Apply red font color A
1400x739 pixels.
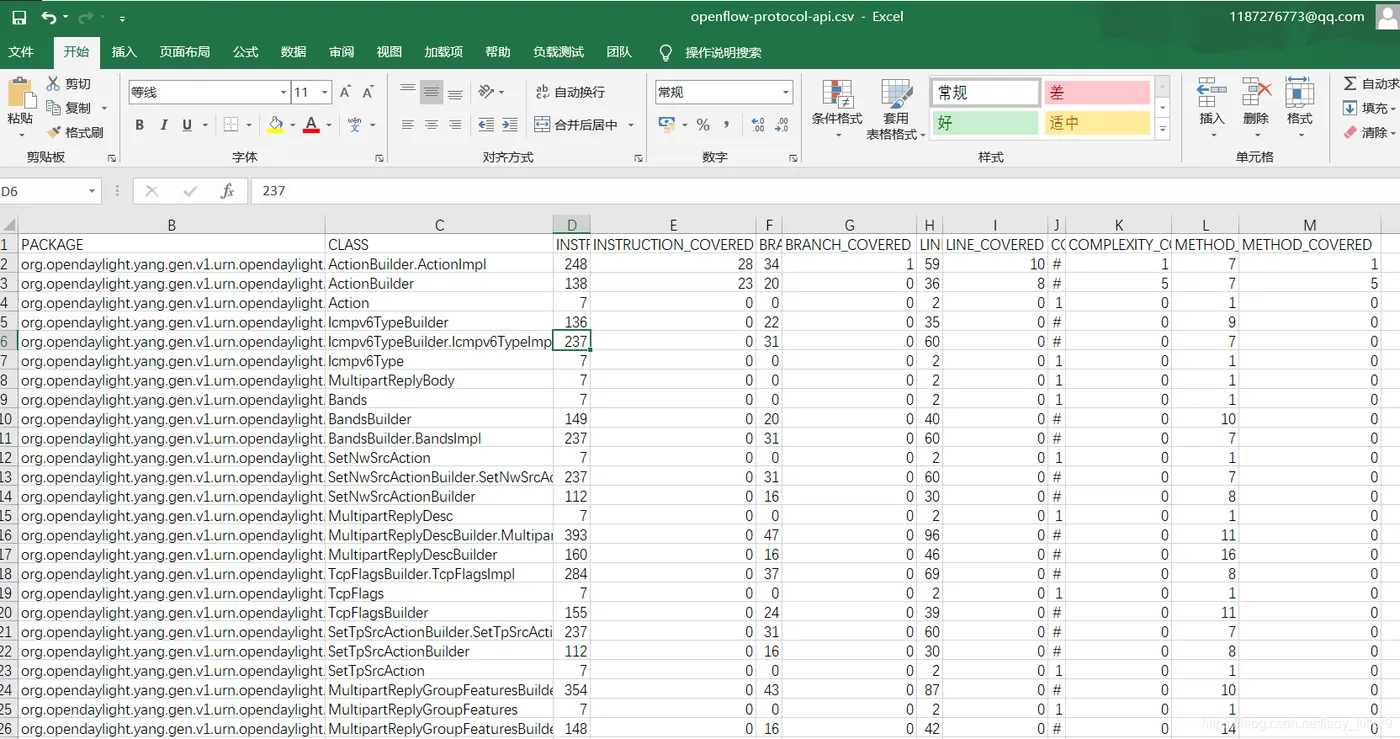(311, 125)
